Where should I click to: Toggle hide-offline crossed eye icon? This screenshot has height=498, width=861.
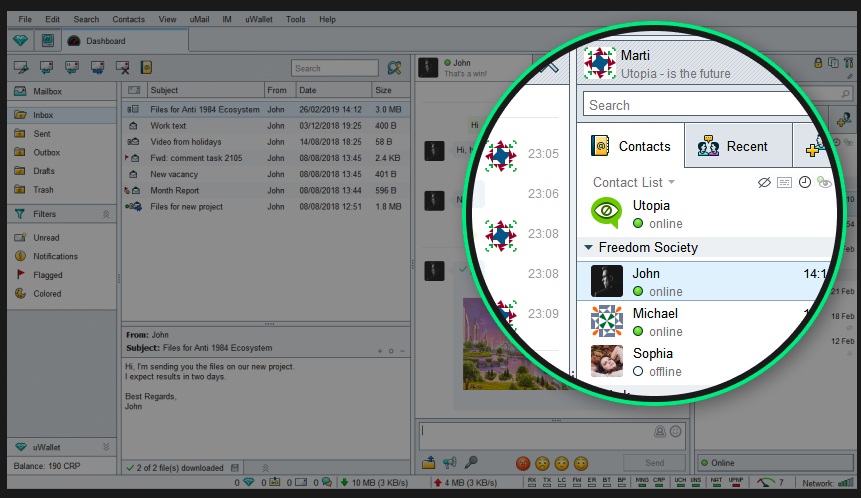pos(764,182)
